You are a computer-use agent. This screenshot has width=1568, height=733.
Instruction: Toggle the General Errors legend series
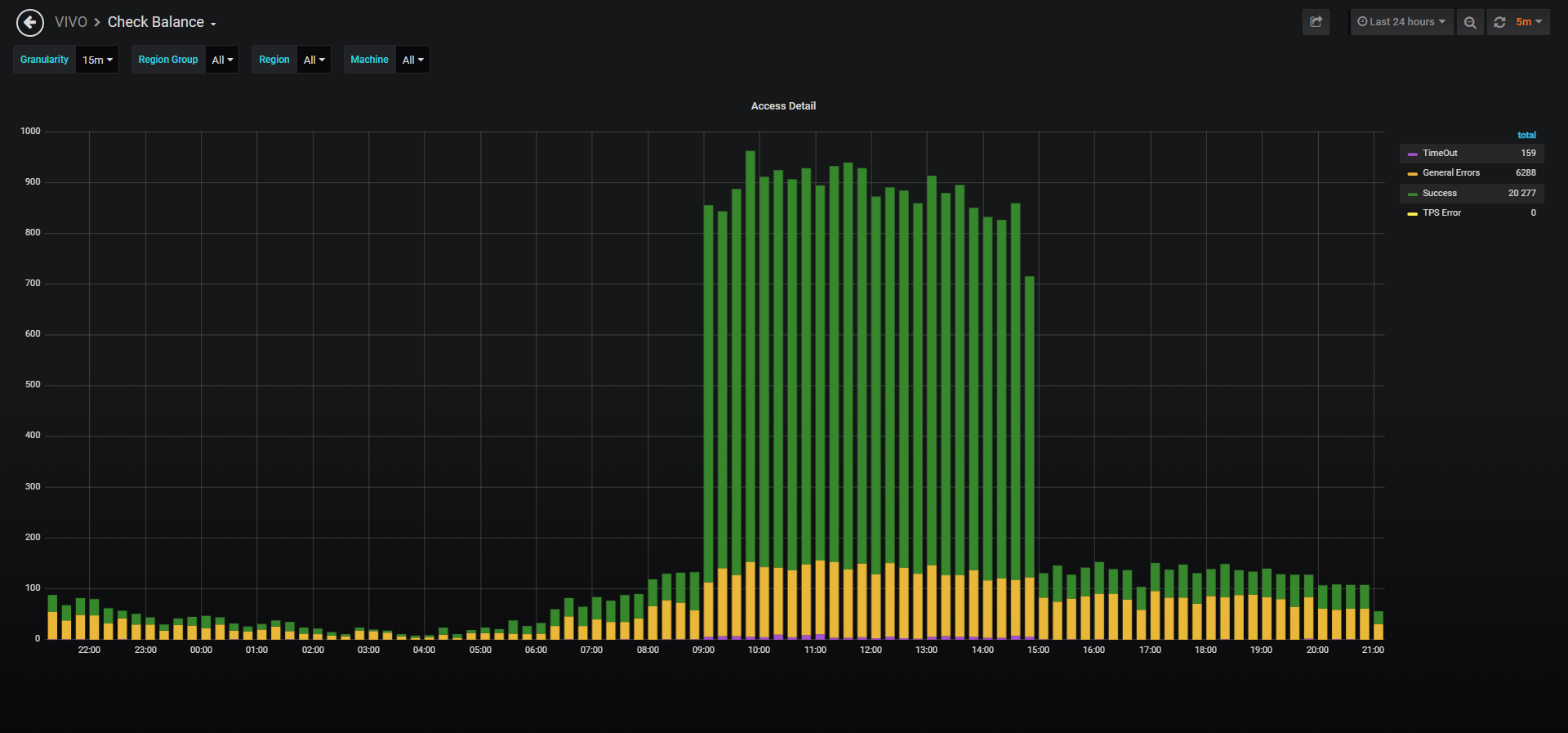coord(1450,172)
